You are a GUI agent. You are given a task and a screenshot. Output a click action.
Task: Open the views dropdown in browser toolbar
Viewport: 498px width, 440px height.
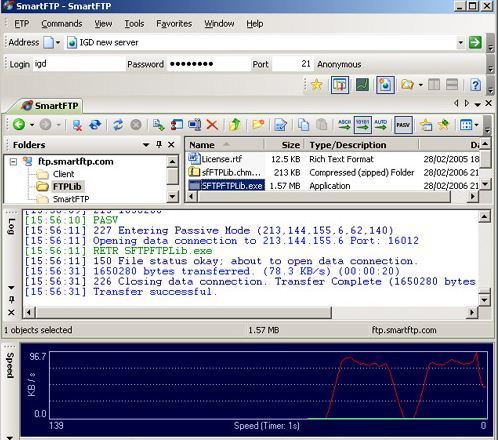pos(476,125)
